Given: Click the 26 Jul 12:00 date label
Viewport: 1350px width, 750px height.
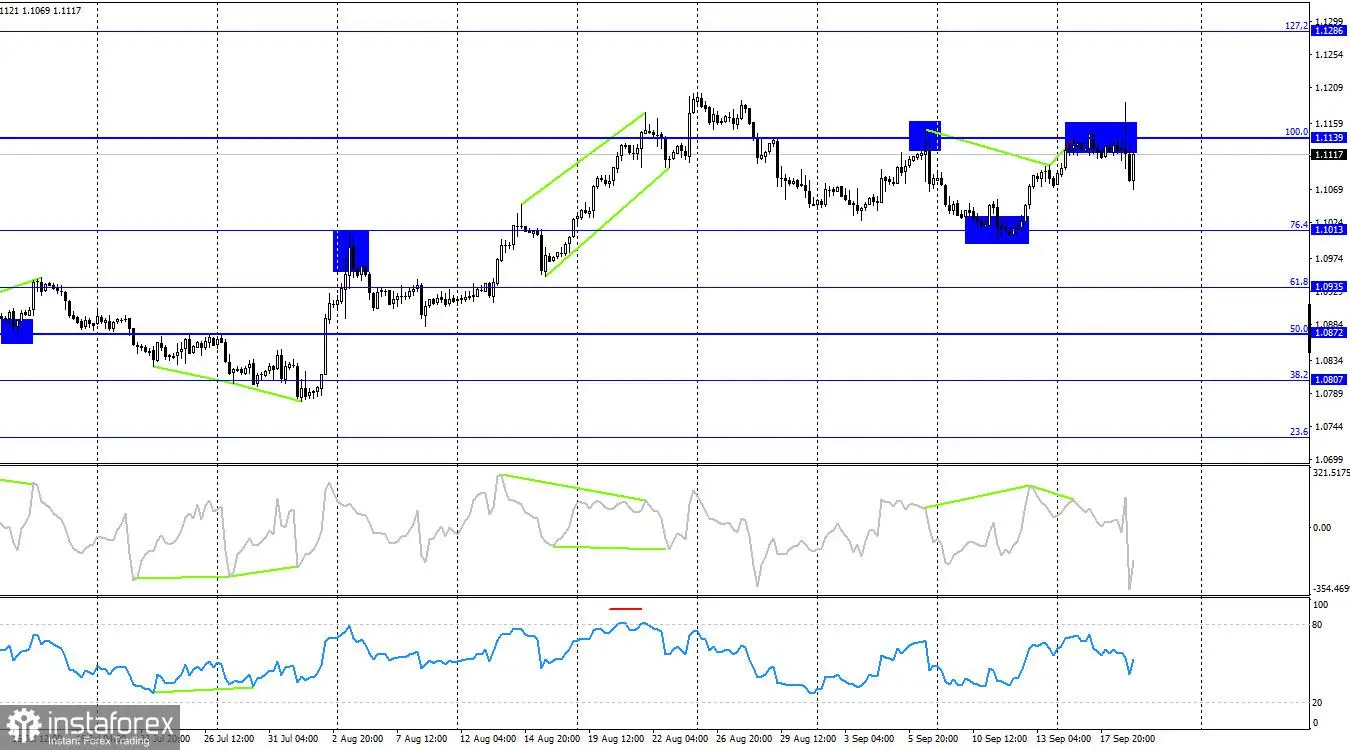Looking at the screenshot, I should click(228, 739).
